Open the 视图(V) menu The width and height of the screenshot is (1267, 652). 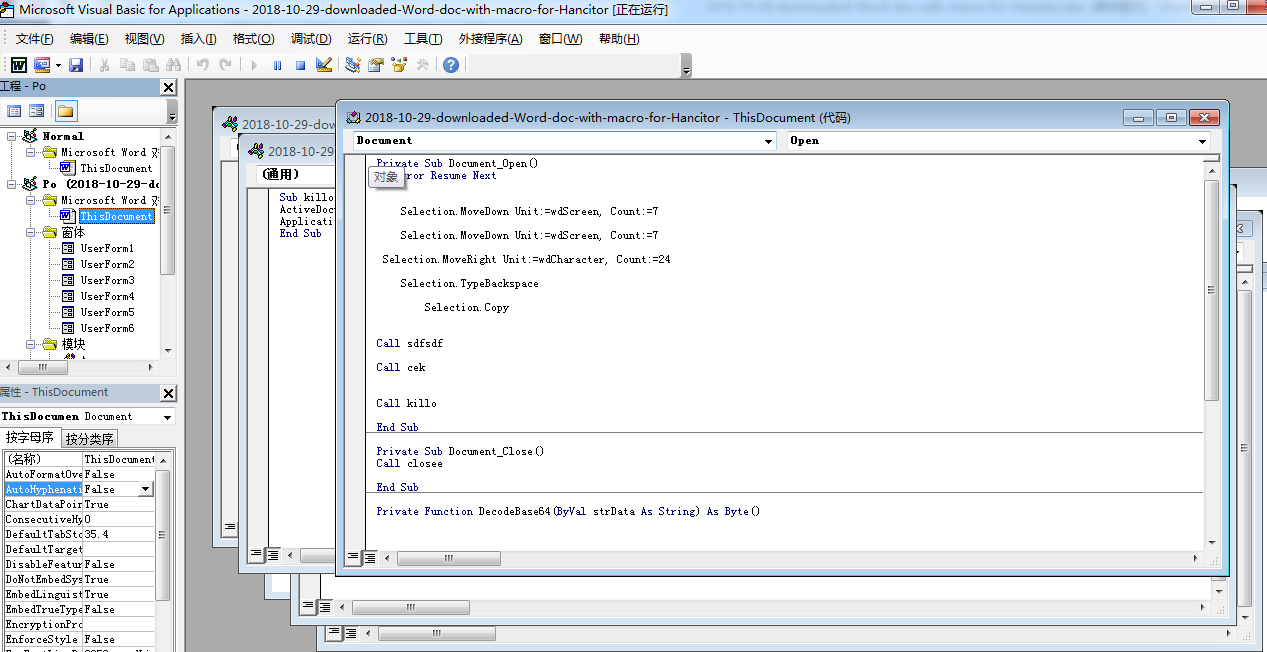144,39
